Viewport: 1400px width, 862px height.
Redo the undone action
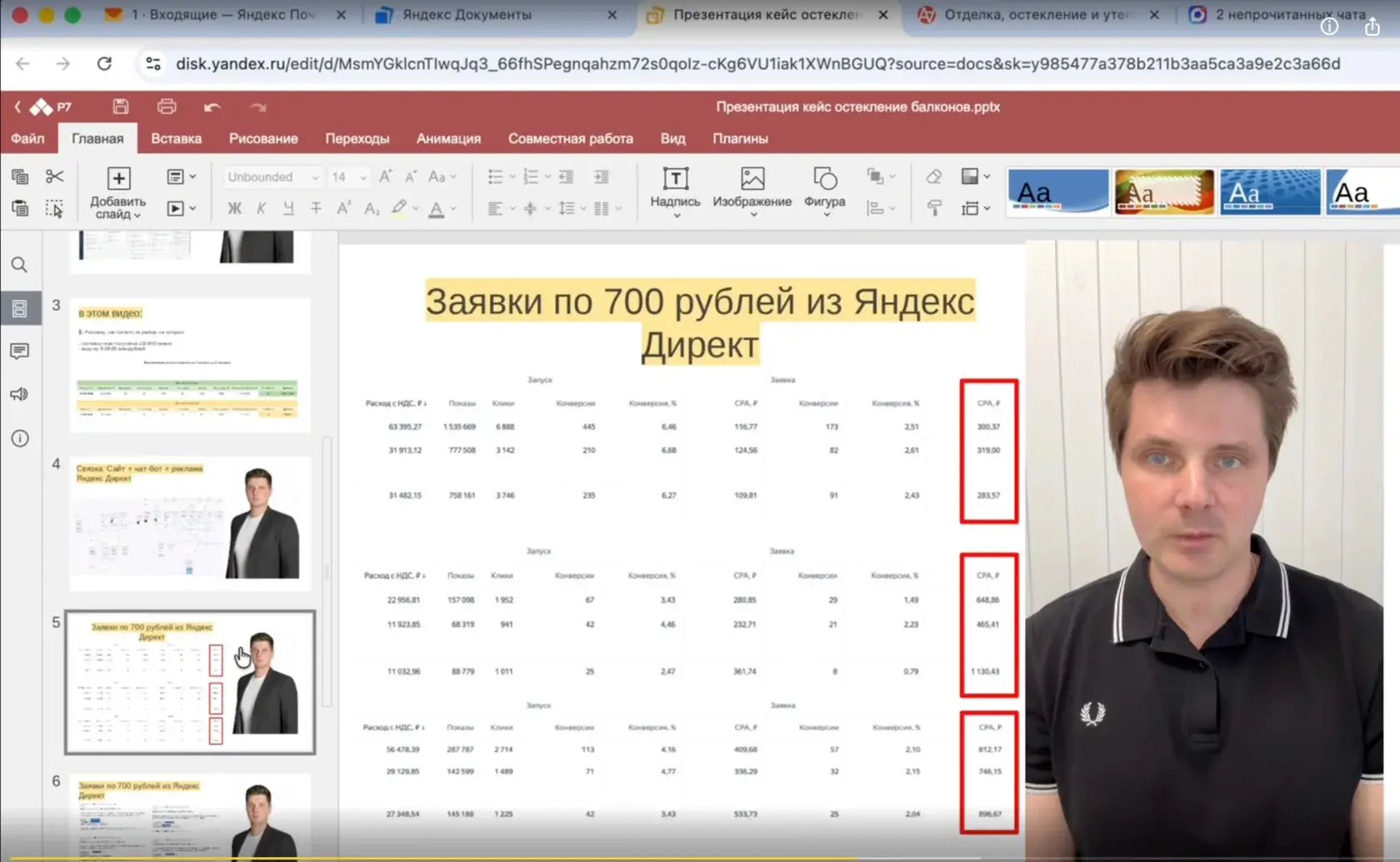pyautogui.click(x=258, y=107)
